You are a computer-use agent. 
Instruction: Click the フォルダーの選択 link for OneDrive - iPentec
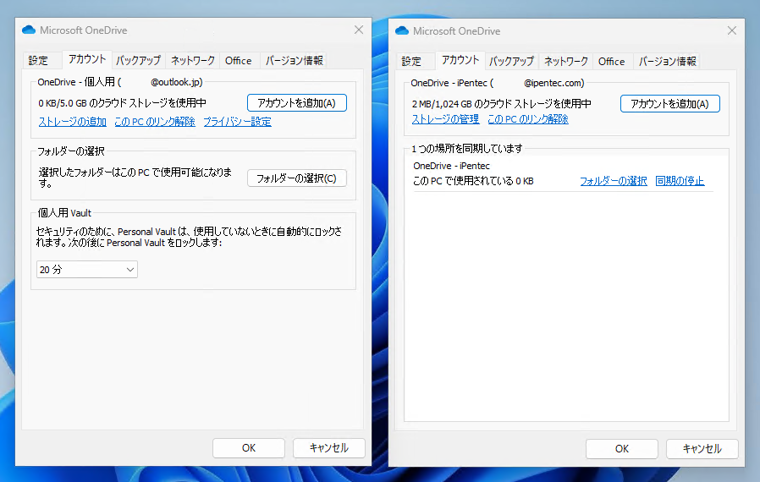(614, 181)
